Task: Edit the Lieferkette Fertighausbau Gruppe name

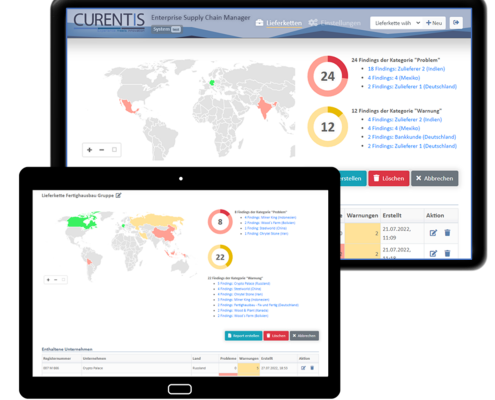Action: (x=118, y=195)
